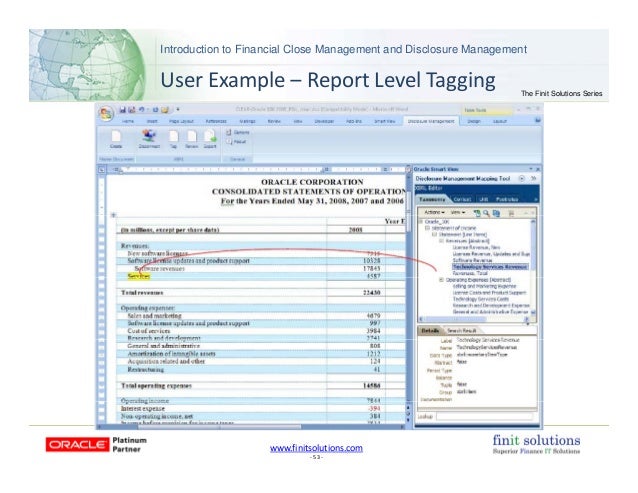This screenshot has width=638, height=493.
Task: Select Technology Services Revenue tree item
Action: click(x=490, y=267)
